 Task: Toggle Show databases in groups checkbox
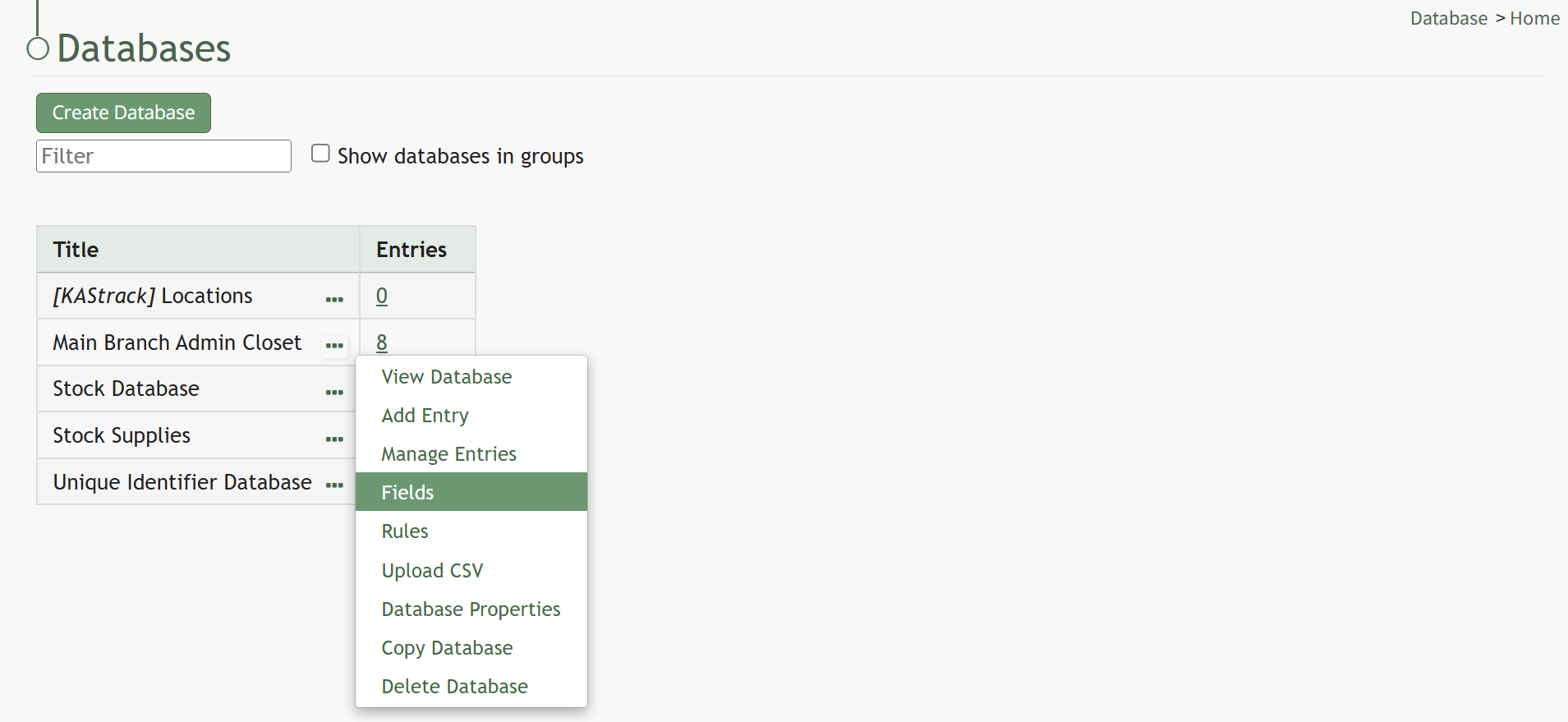click(320, 154)
